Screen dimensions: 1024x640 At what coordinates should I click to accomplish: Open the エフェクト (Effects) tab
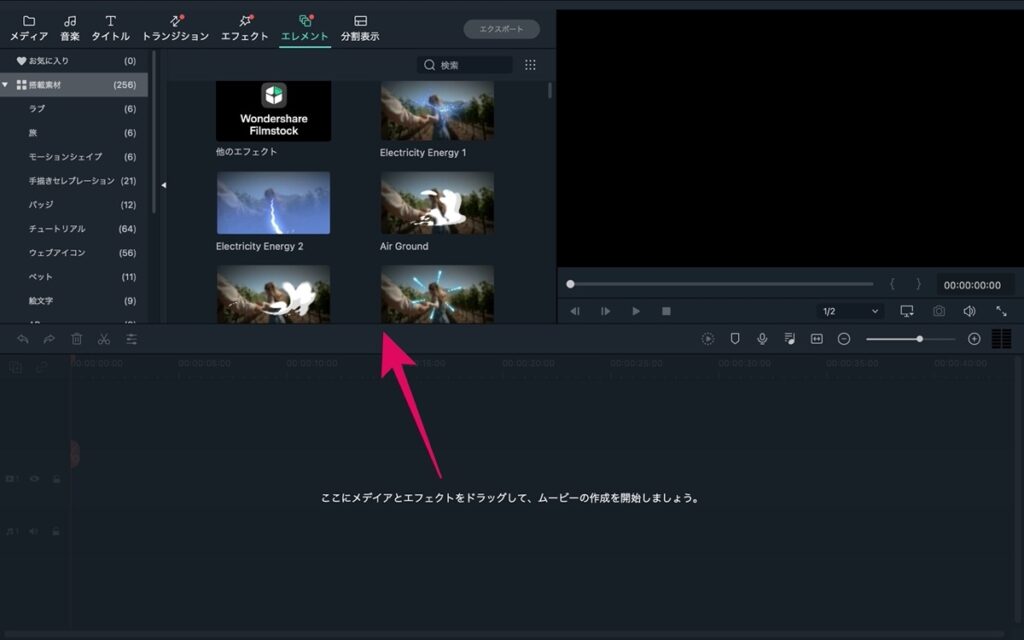coord(245,29)
